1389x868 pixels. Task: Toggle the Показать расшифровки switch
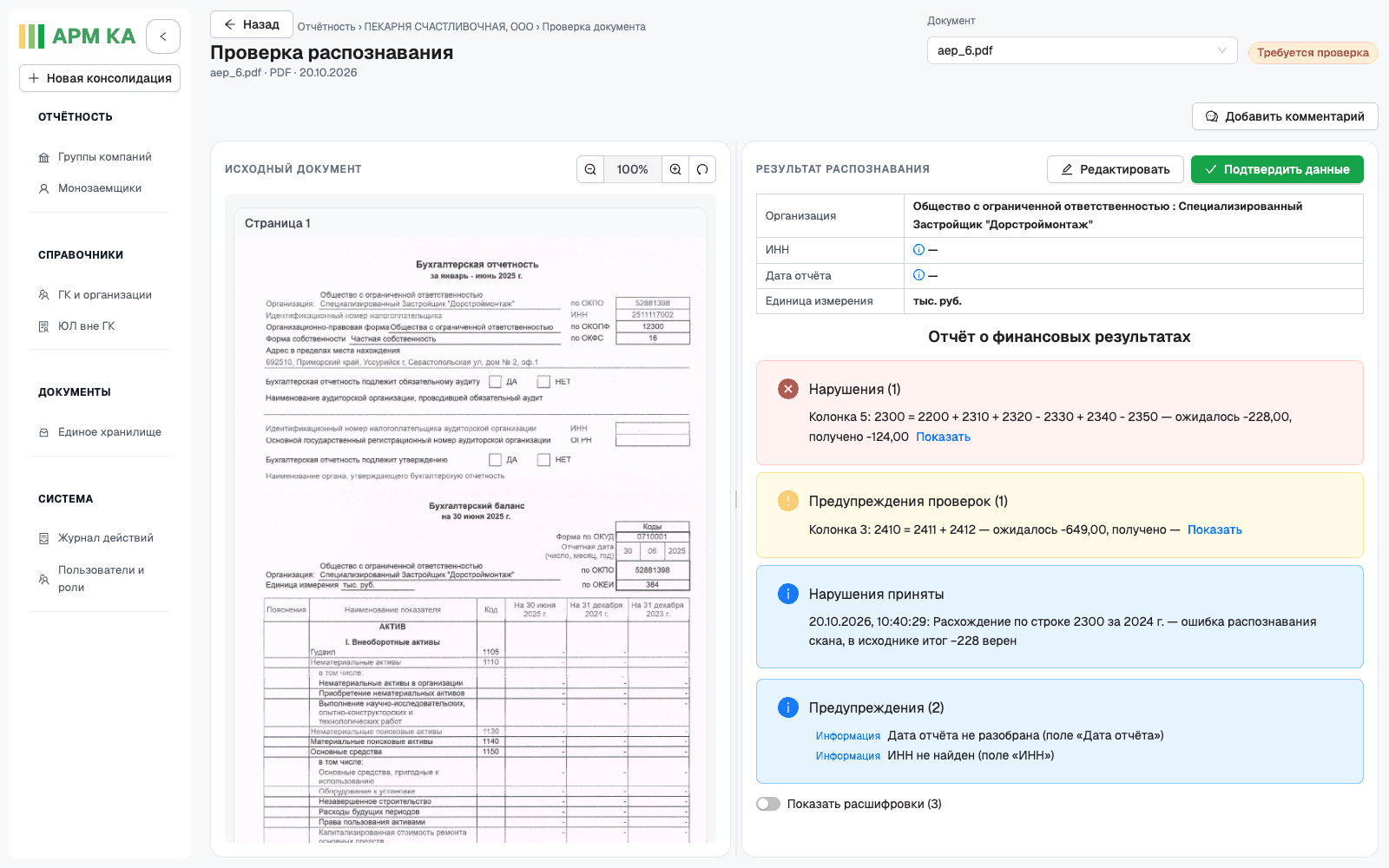[768, 804]
